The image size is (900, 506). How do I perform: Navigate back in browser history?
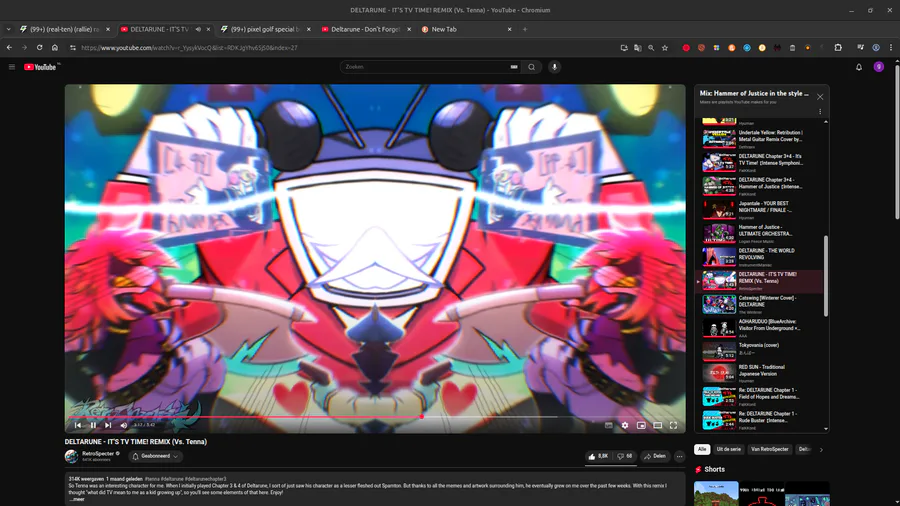click(x=9, y=48)
